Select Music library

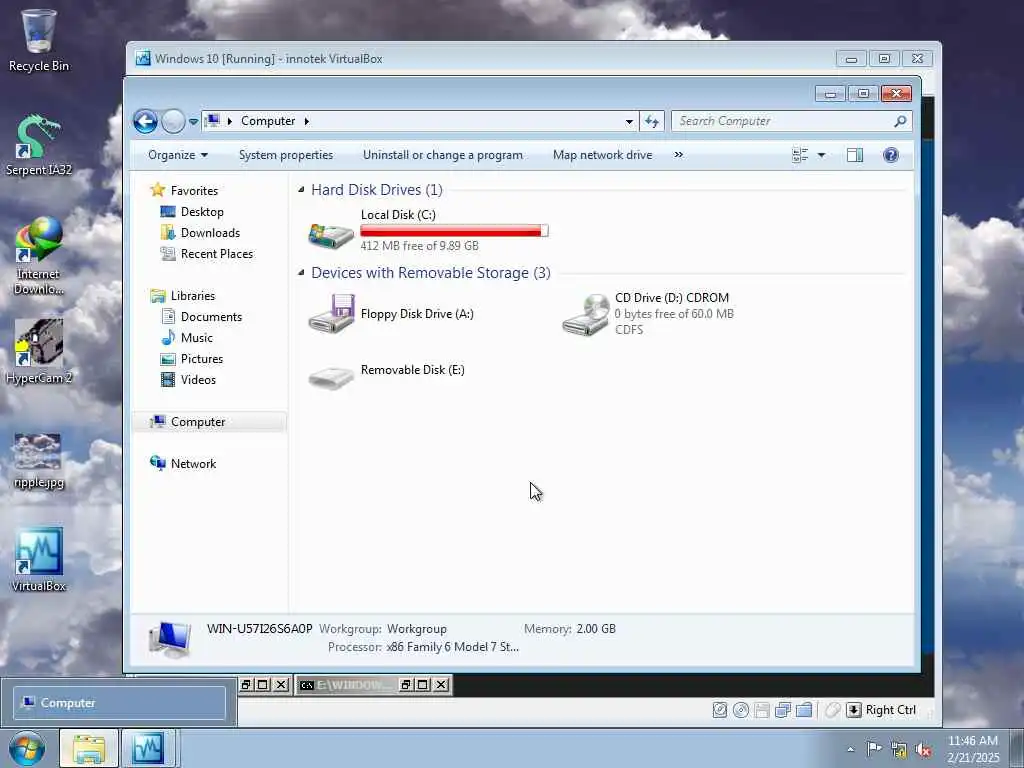pyautogui.click(x=197, y=338)
